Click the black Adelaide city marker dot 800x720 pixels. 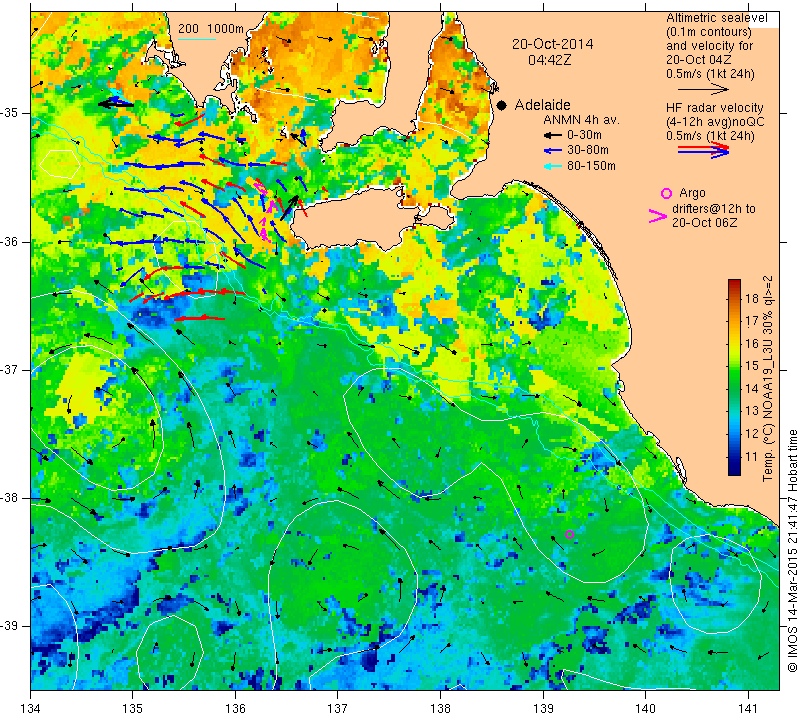502,105
